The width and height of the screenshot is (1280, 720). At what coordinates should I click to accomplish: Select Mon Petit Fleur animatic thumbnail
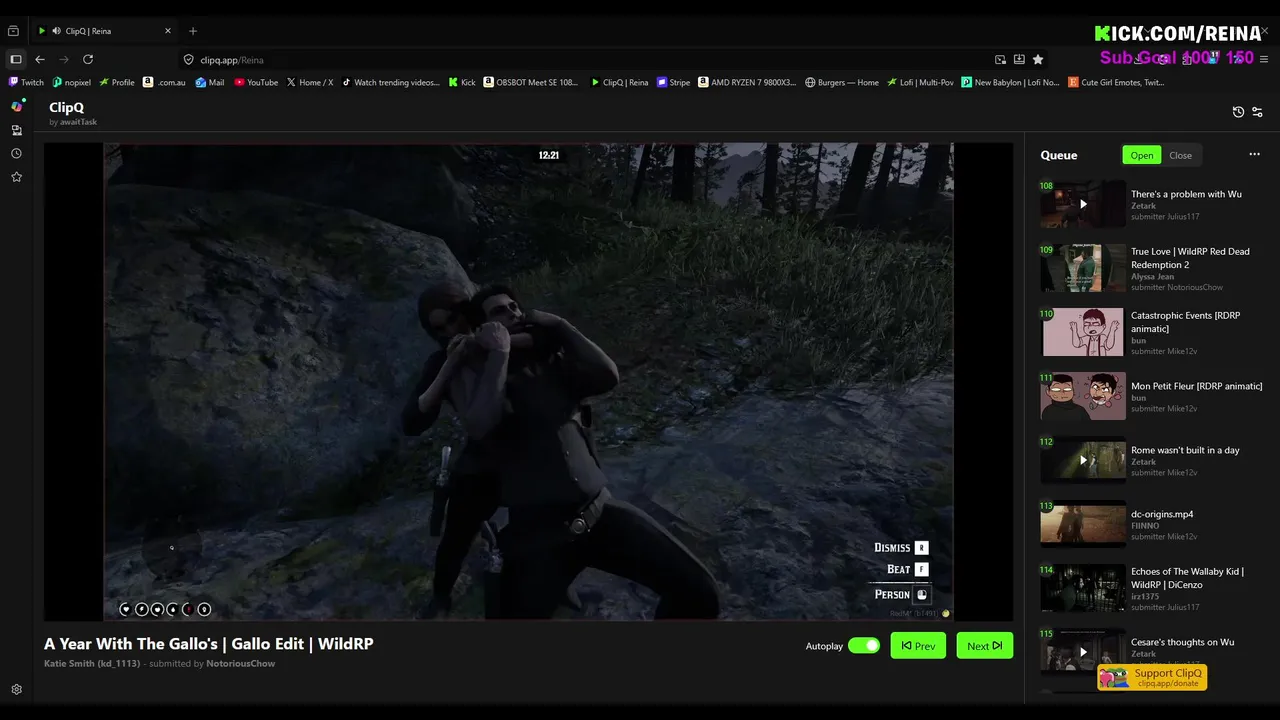point(1083,396)
